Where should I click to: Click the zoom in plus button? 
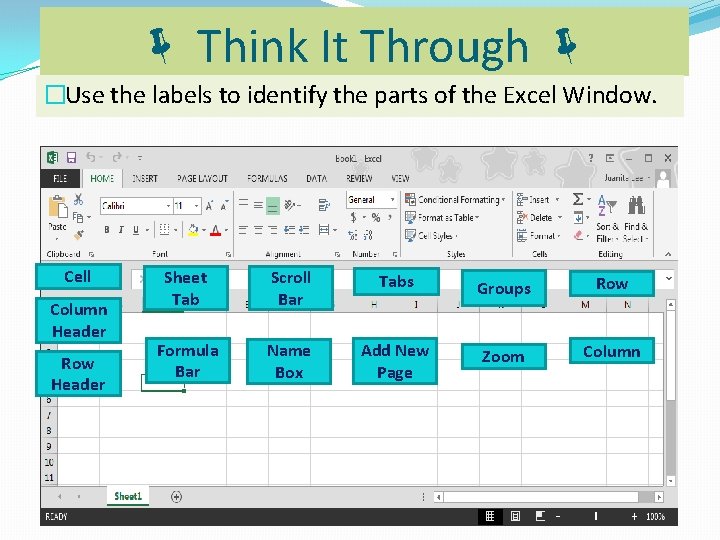point(634,516)
